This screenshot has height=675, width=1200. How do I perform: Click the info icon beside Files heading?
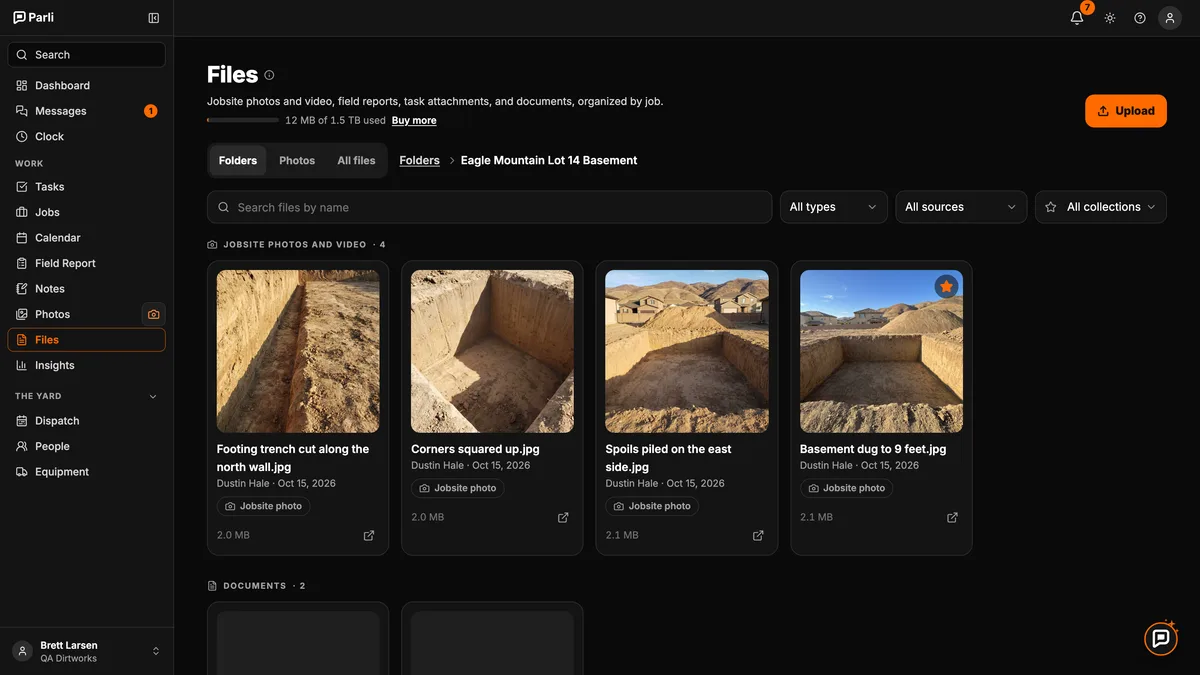click(x=269, y=75)
